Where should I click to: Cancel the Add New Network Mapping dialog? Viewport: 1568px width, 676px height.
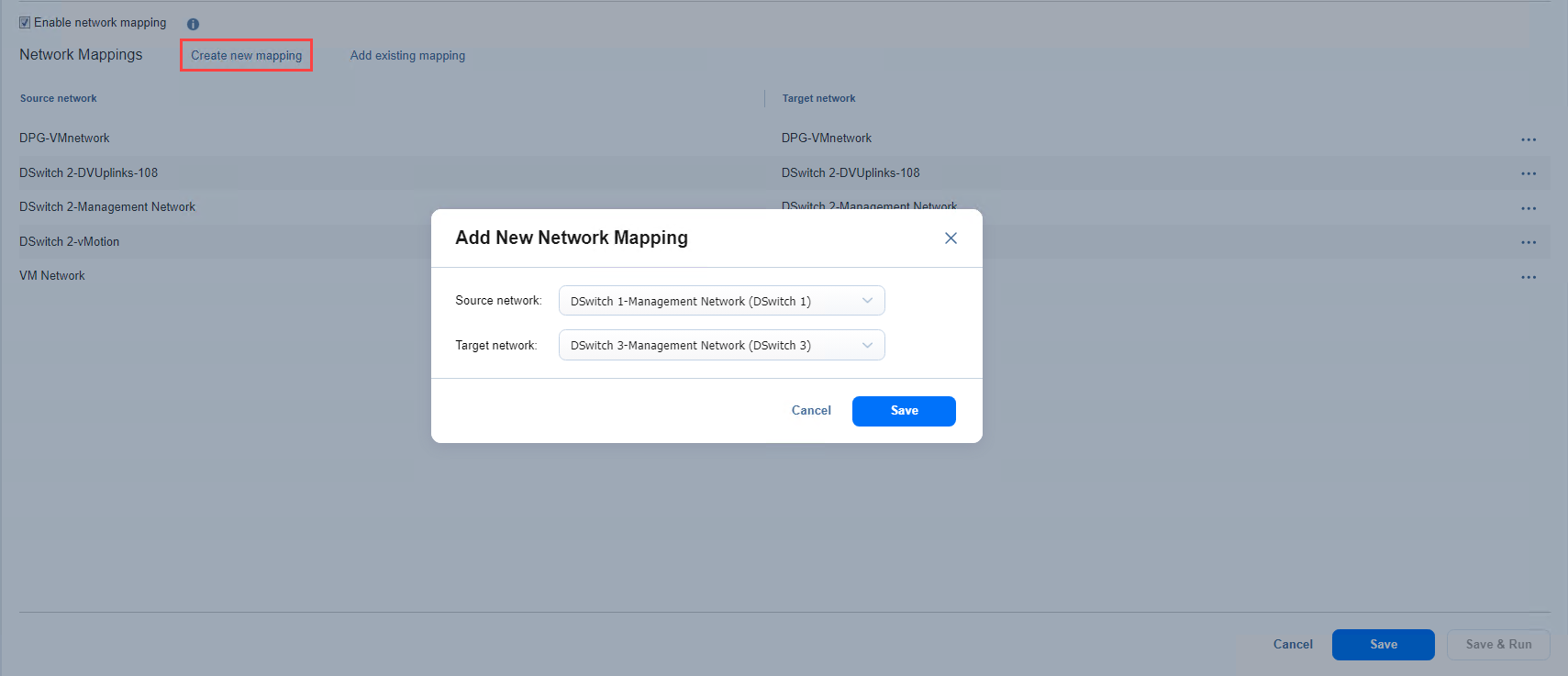(x=811, y=411)
